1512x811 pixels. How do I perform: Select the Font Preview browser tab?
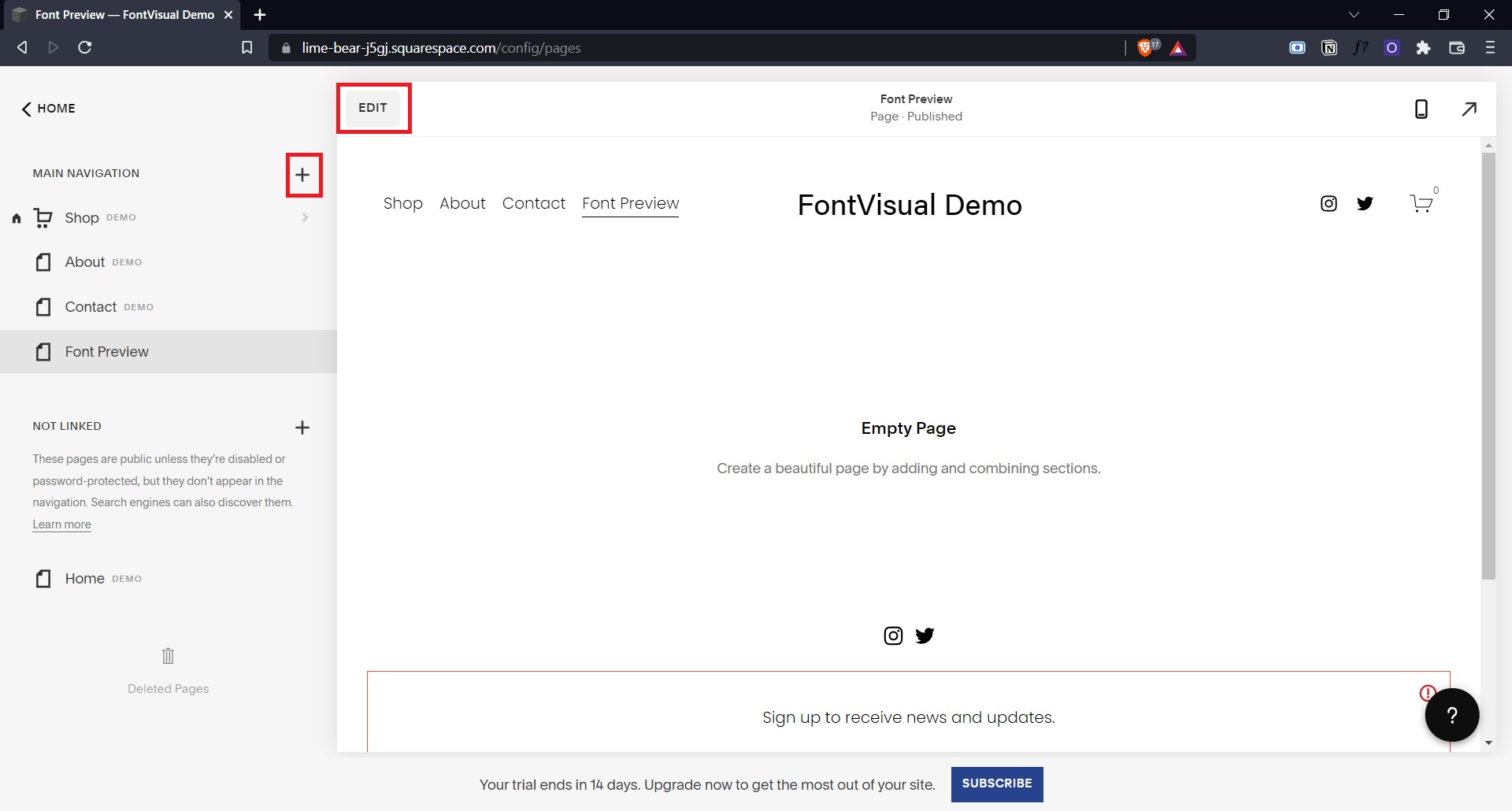pos(123,15)
